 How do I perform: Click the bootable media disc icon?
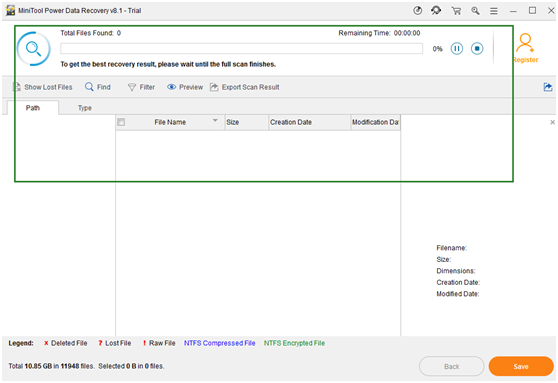point(417,11)
